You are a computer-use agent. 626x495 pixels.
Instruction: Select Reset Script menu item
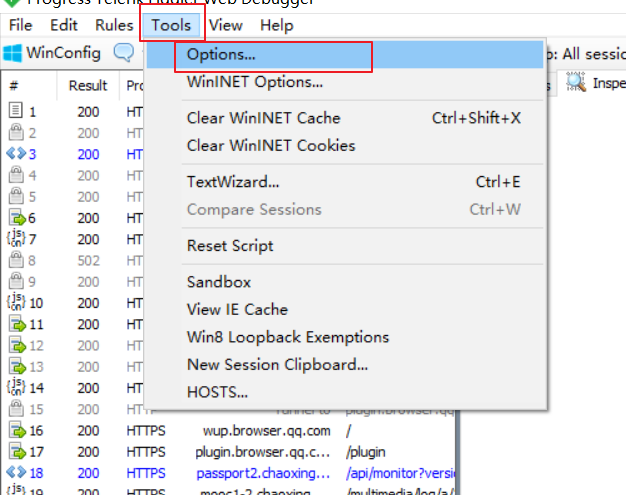click(345, 246)
